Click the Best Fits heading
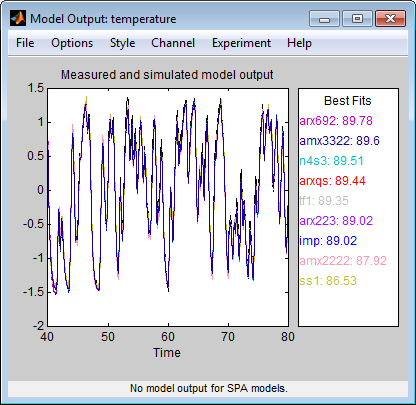Screen dimensions: 416x405 (x=348, y=101)
